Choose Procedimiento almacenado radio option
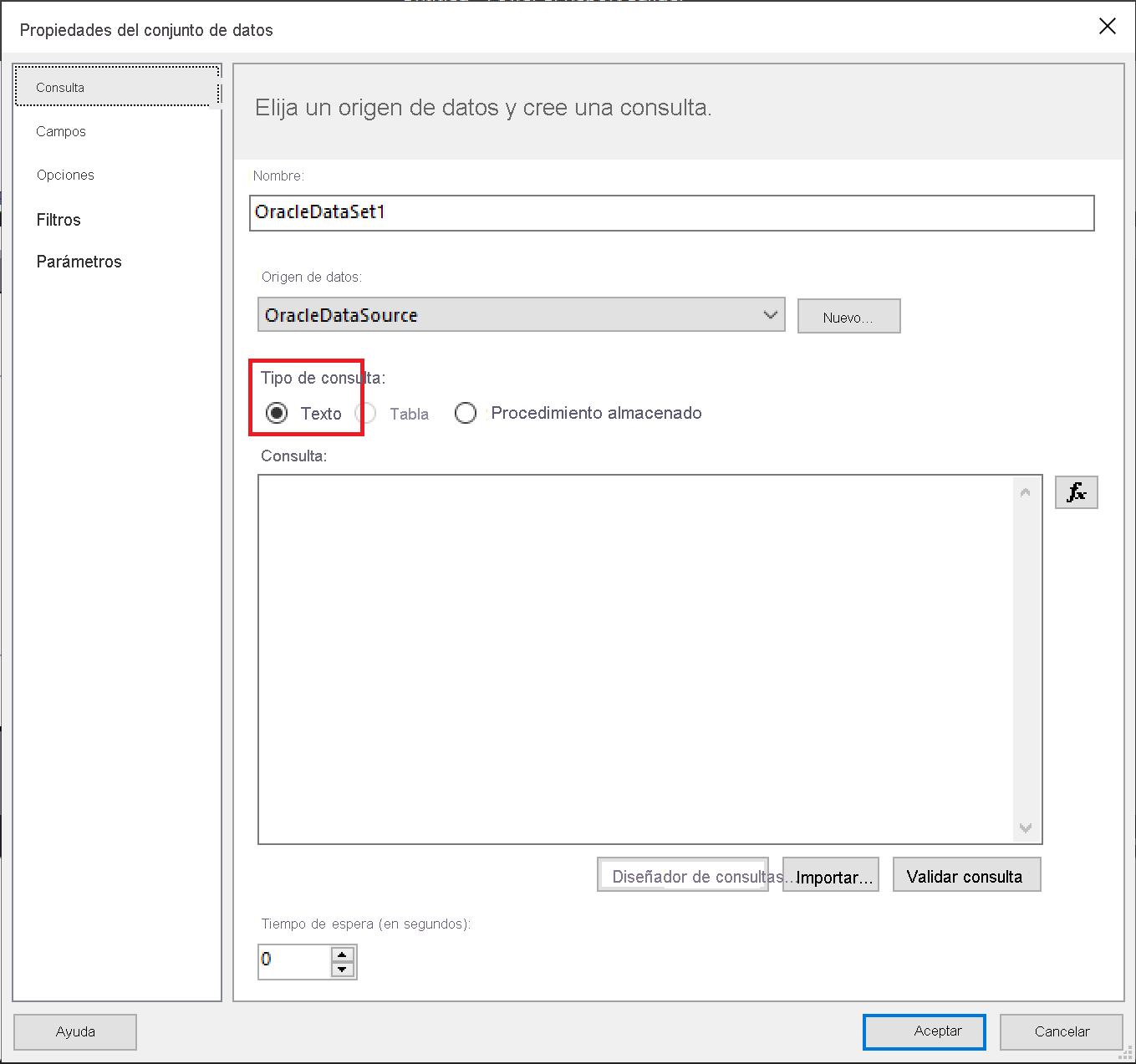Viewport: 1136px width, 1064px height. click(x=466, y=413)
